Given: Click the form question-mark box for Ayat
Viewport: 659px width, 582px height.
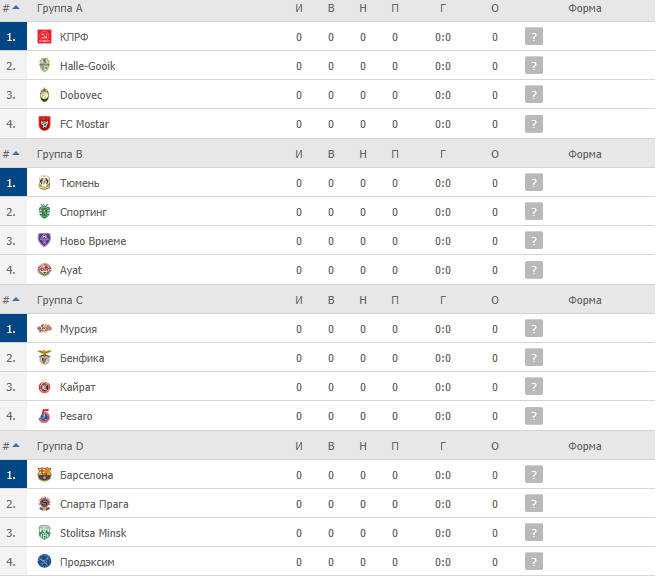Looking at the screenshot, I should (534, 270).
